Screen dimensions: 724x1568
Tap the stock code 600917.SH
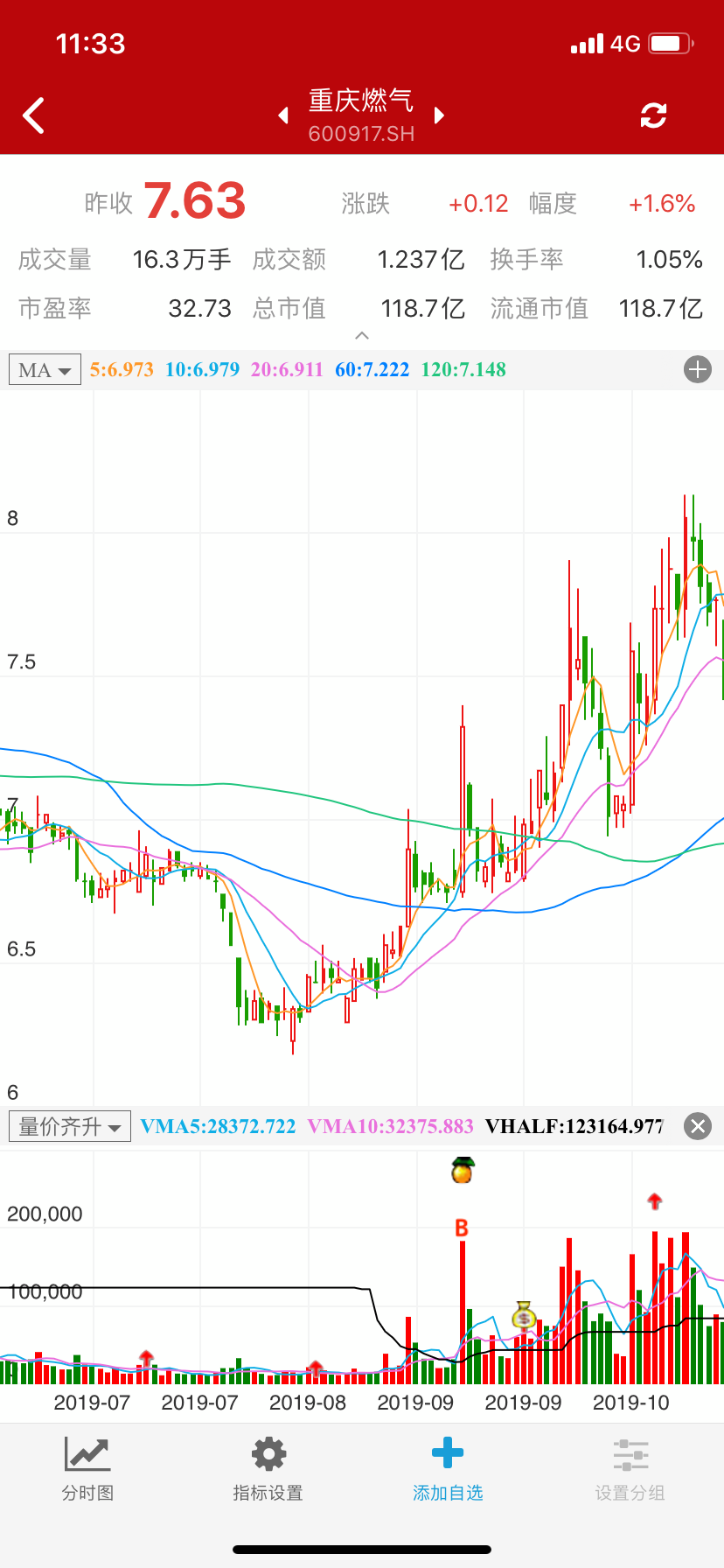click(x=361, y=134)
